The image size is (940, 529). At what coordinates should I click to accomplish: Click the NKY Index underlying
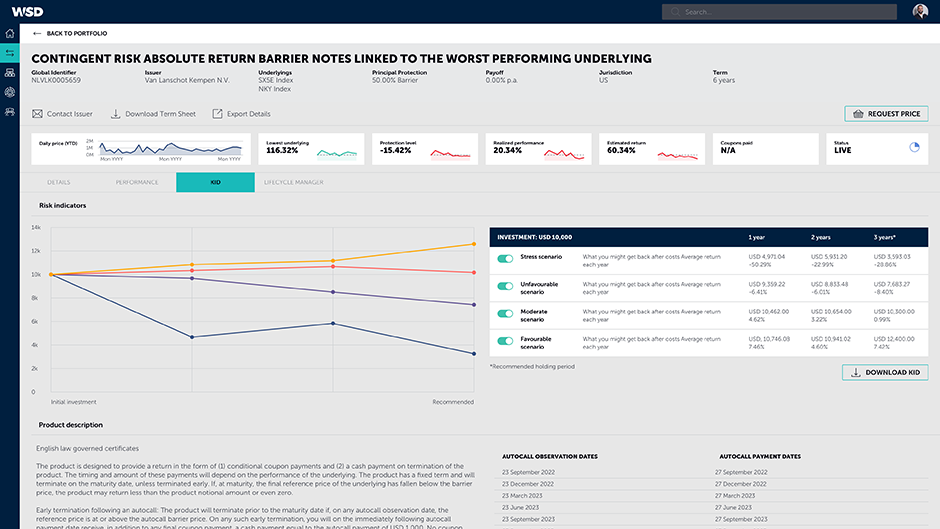coord(275,89)
